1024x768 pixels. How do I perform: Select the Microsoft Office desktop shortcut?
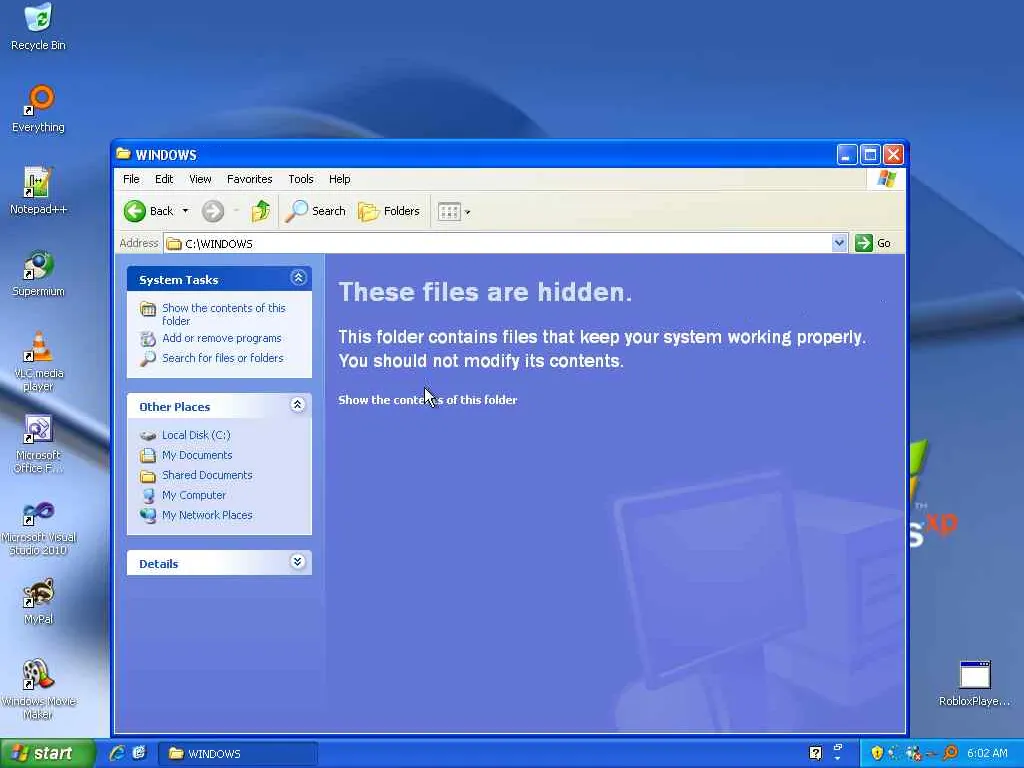pyautogui.click(x=38, y=443)
